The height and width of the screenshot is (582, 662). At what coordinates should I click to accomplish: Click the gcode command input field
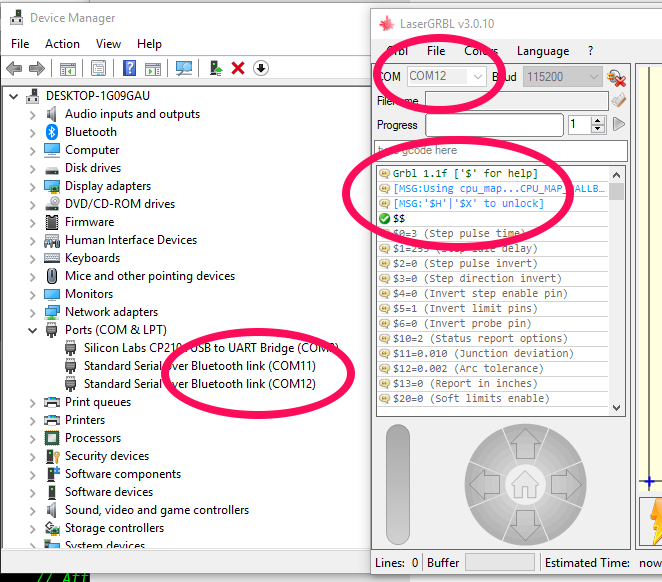click(x=500, y=150)
